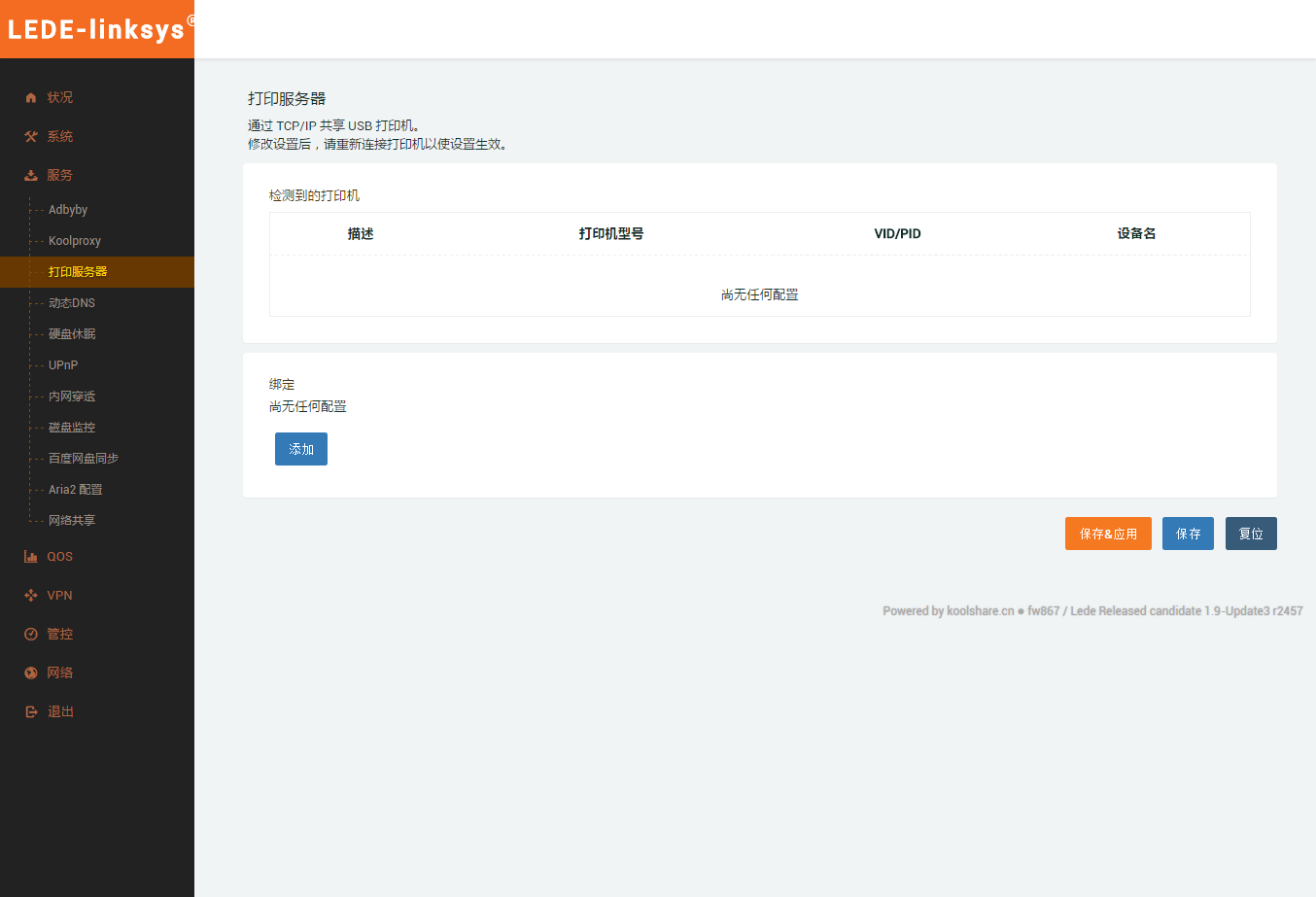This screenshot has height=897, width=1316.
Task: Select 动态DNS in the services list
Action: 72,303
